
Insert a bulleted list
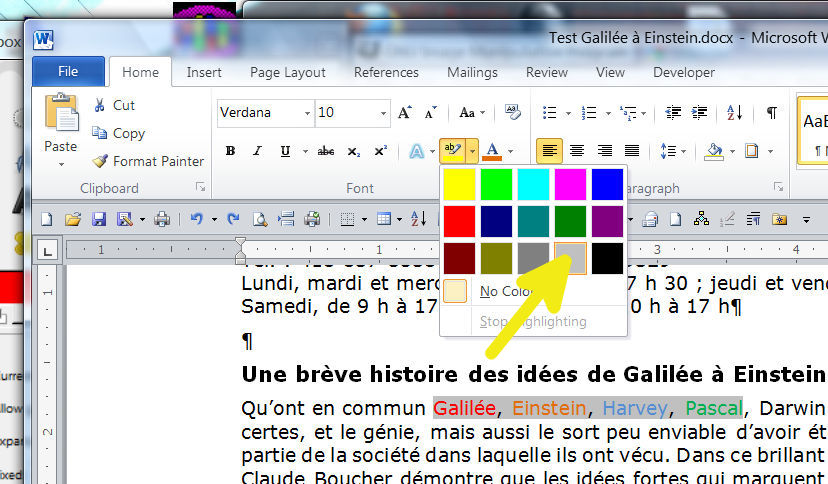(550, 112)
